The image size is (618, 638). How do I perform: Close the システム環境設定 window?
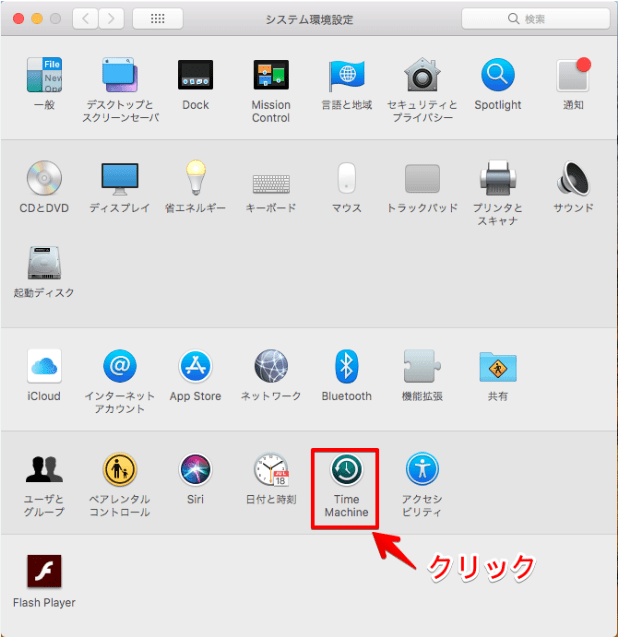(18, 19)
